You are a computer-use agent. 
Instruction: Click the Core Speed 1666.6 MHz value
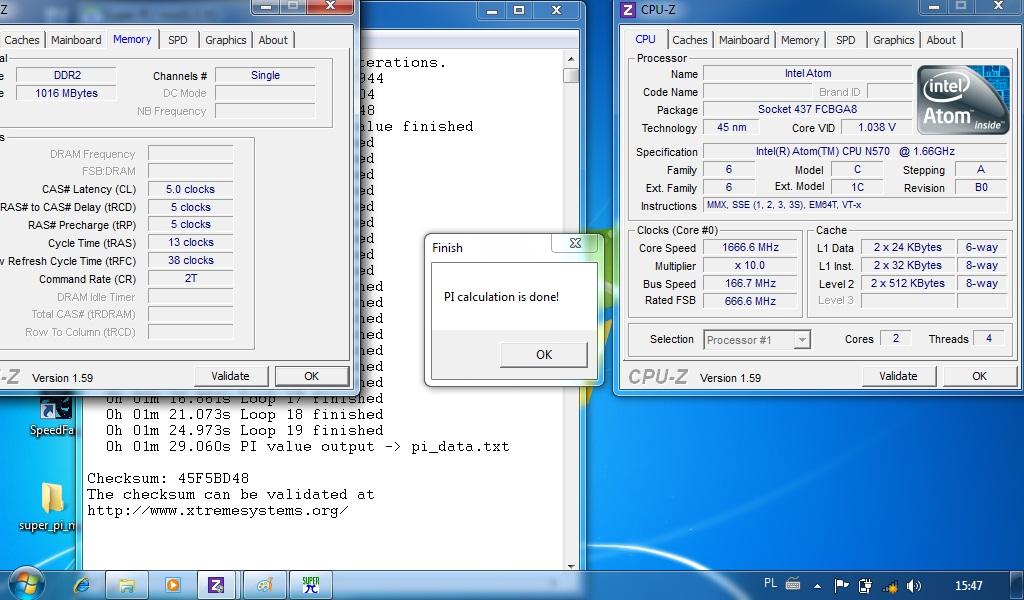750,247
